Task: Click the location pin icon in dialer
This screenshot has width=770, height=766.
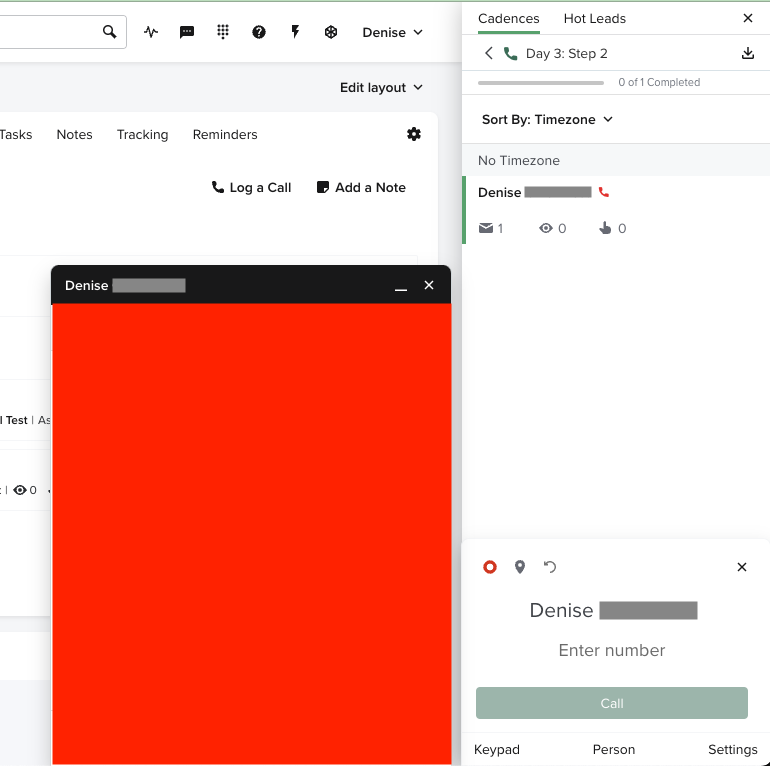Action: pos(520,567)
